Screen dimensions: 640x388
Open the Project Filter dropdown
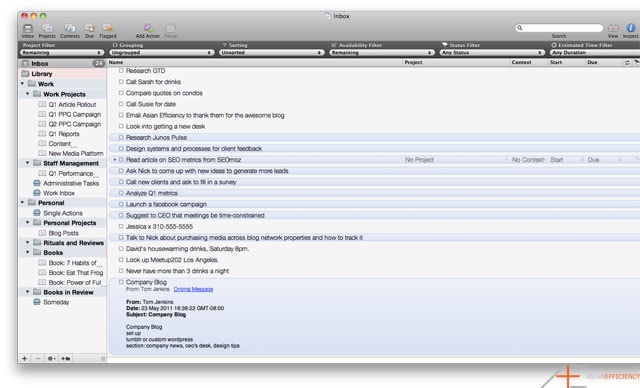(61, 53)
